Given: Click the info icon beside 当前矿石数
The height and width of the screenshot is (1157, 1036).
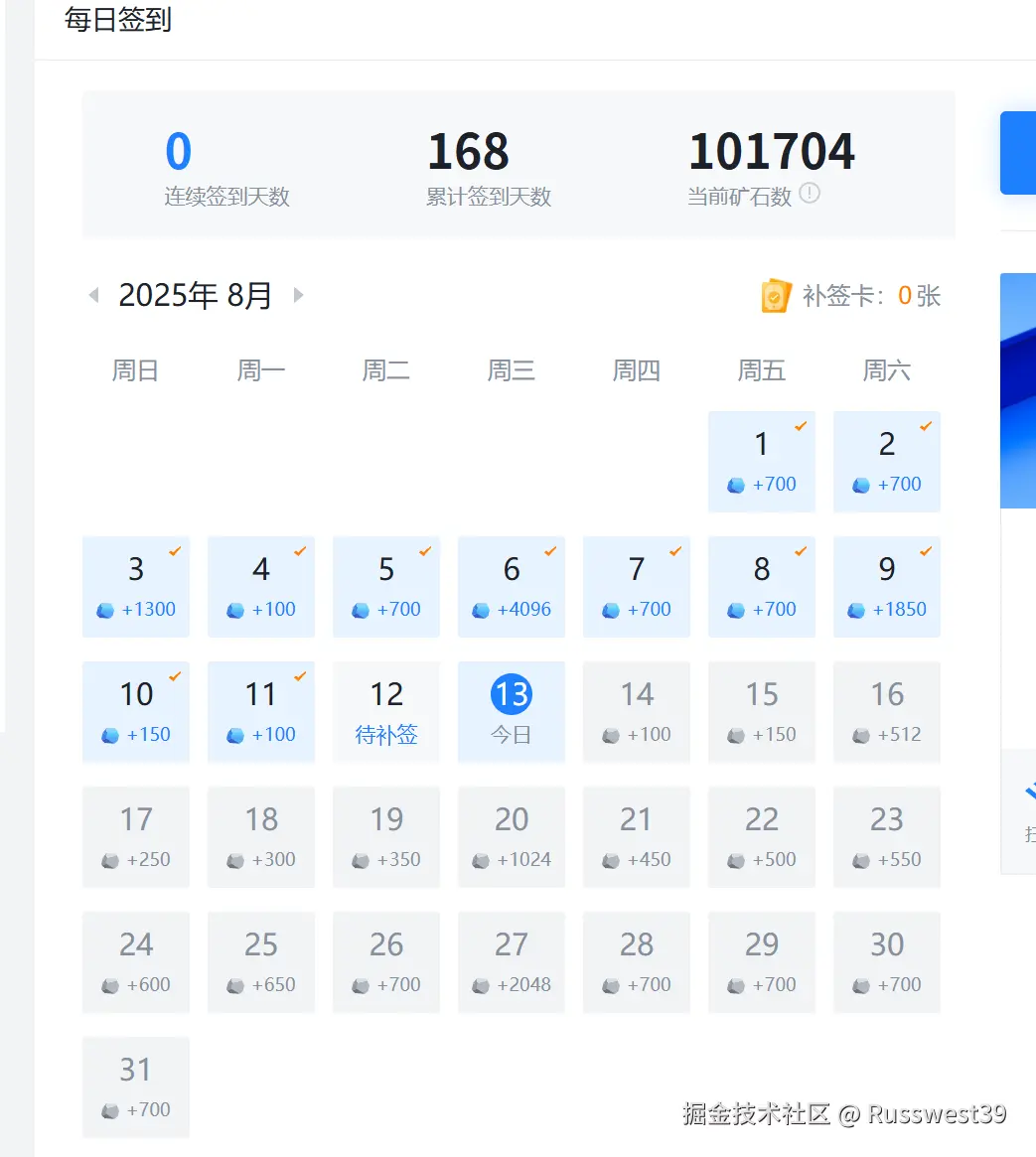Looking at the screenshot, I should coord(810,194).
